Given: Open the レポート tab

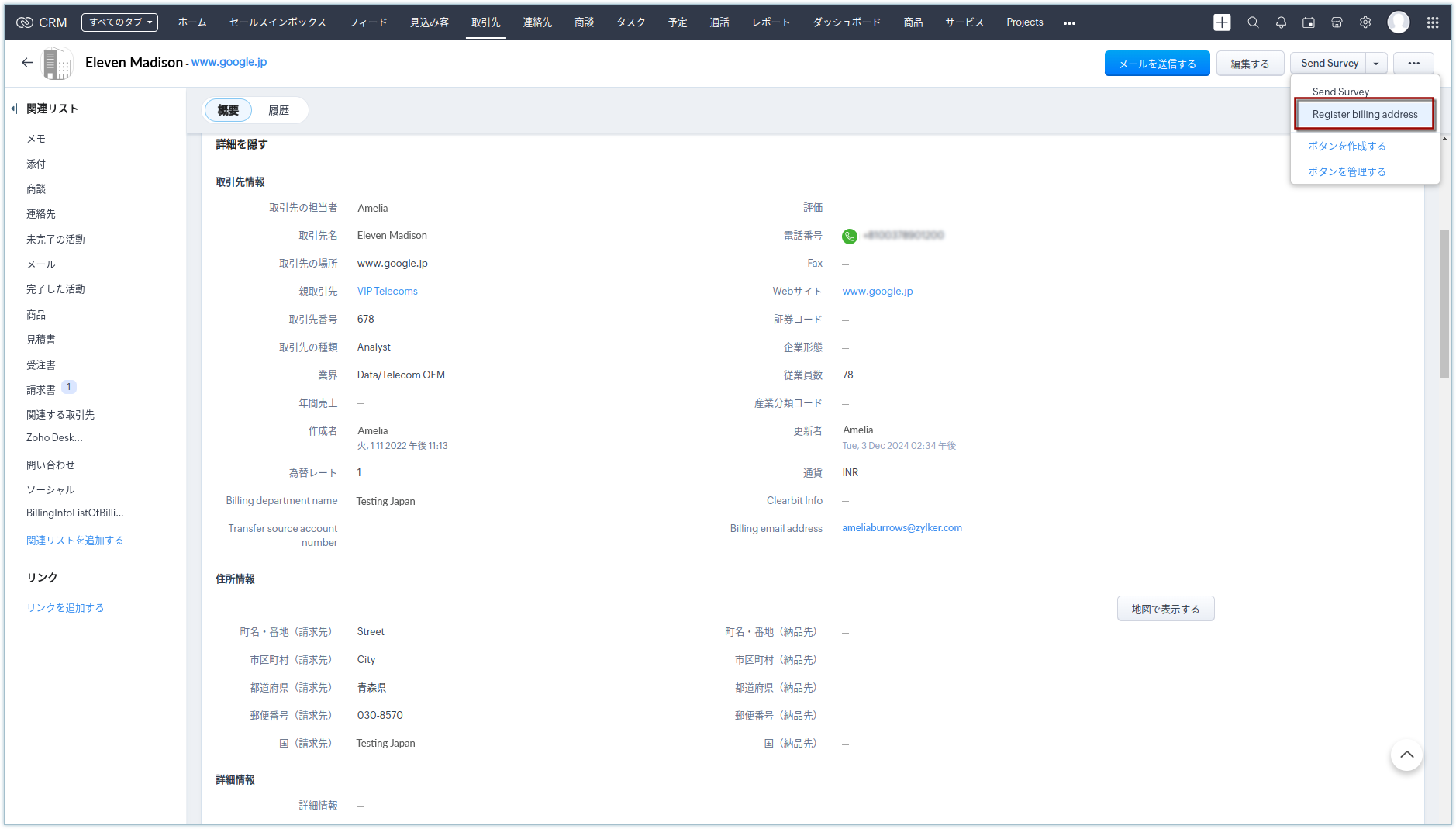Looking at the screenshot, I should point(771,22).
